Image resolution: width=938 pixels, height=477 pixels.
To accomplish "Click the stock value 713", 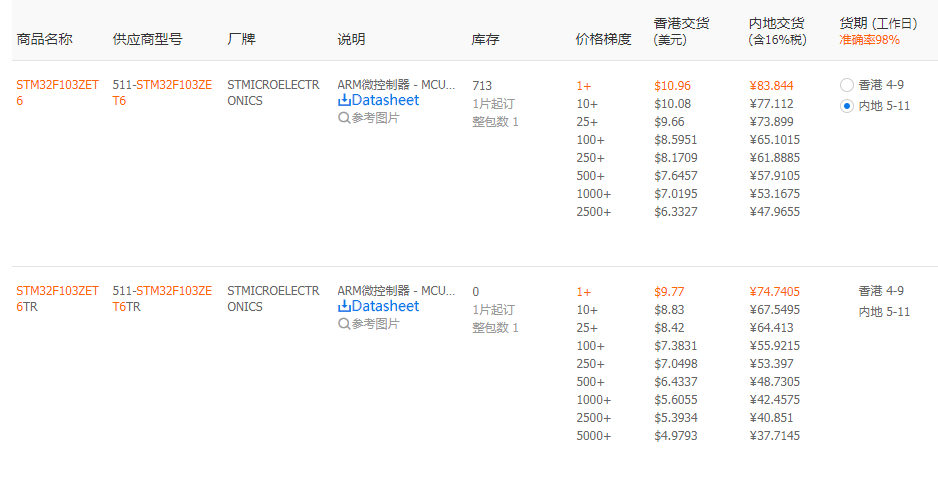I will (x=482, y=86).
